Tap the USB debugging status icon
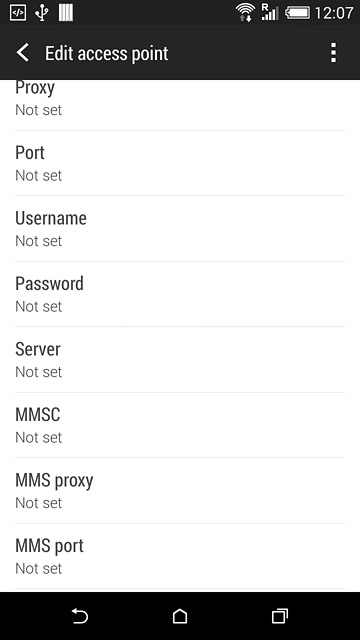This screenshot has height=640, width=360. pos(18,13)
